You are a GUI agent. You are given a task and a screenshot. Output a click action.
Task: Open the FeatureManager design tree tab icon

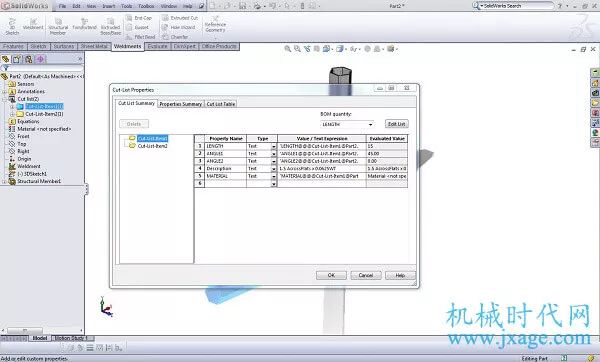[6, 59]
